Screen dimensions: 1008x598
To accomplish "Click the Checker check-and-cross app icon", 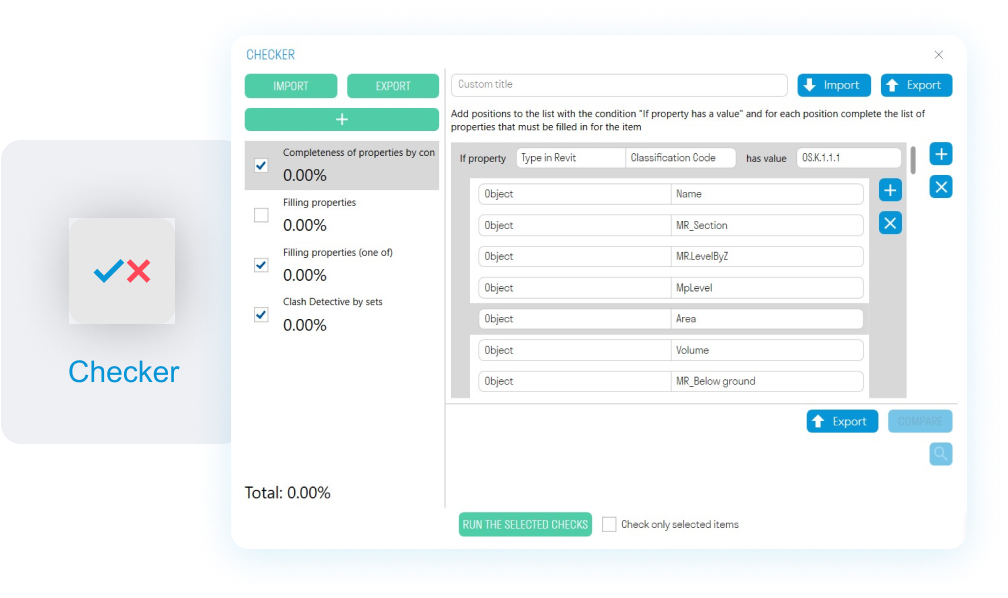I will point(122,271).
